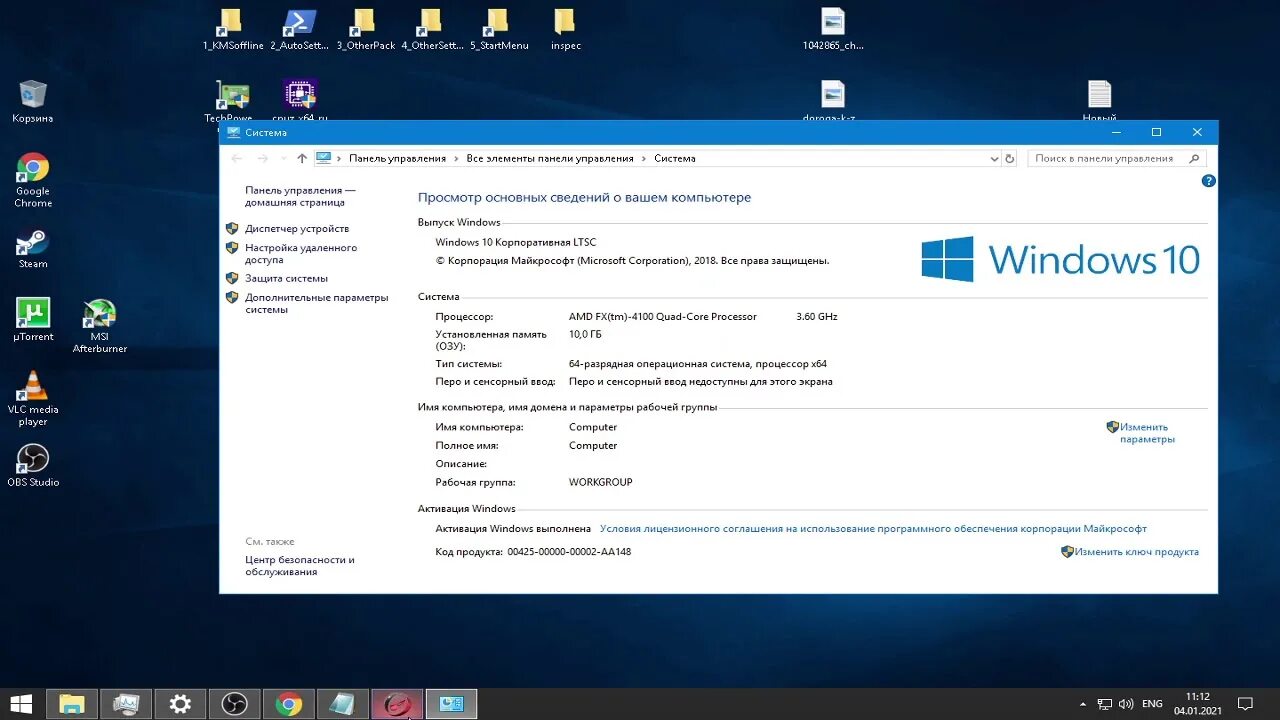Image resolution: width=1280 pixels, height=720 pixels.
Task: Click the Система window taskbar button
Action: (x=452, y=704)
